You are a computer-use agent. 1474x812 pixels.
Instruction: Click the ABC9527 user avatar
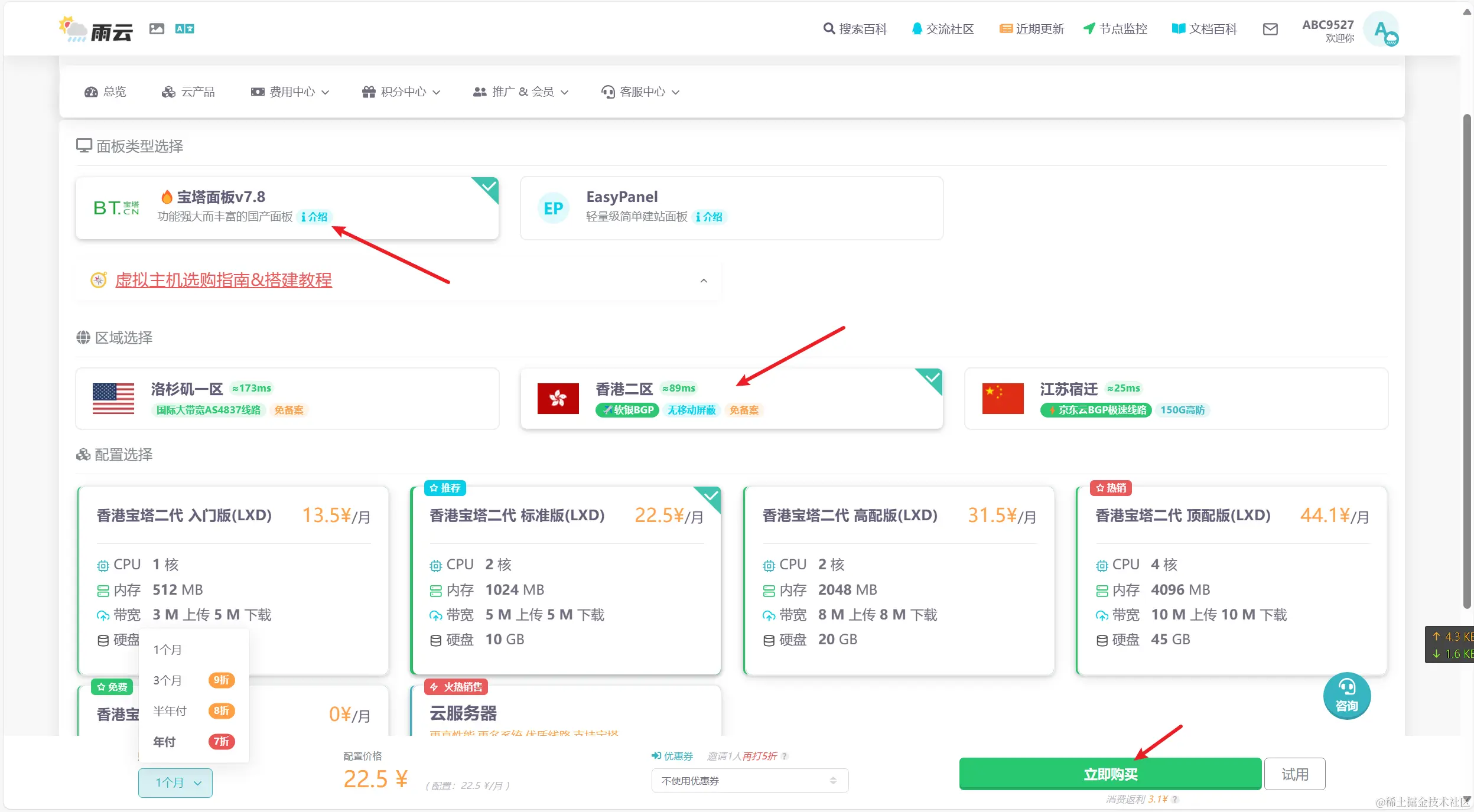1381,30
